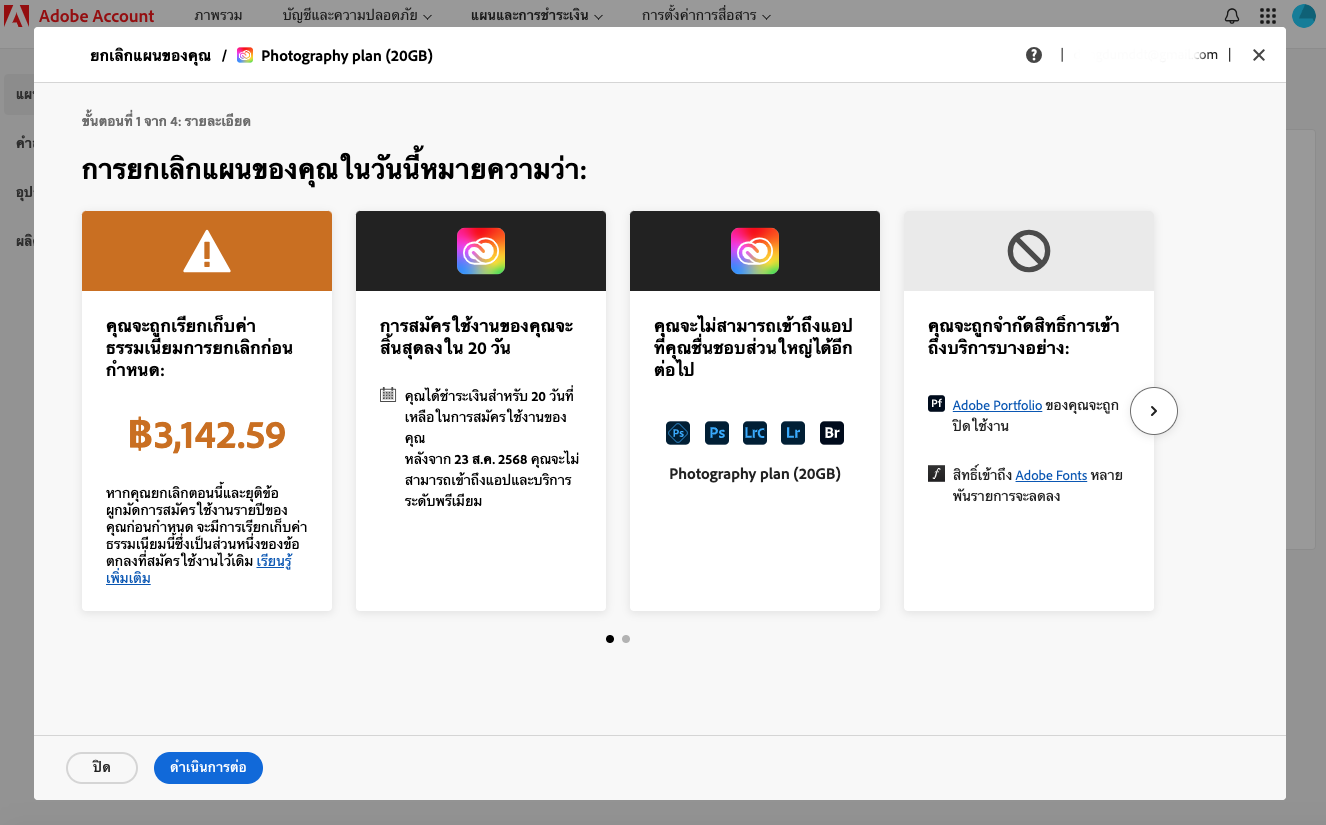Click the Photoshop Express app icon
The image size is (1326, 825).
coord(678,432)
